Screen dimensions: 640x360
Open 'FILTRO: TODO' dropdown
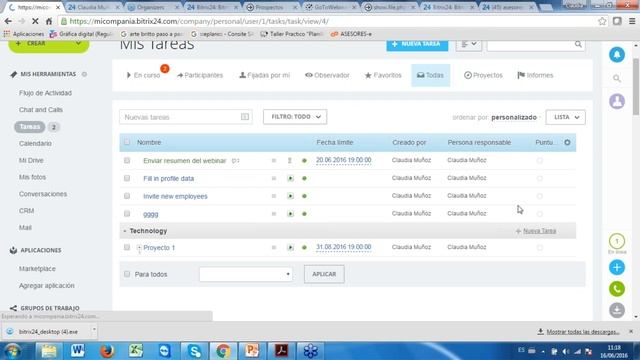coord(295,117)
